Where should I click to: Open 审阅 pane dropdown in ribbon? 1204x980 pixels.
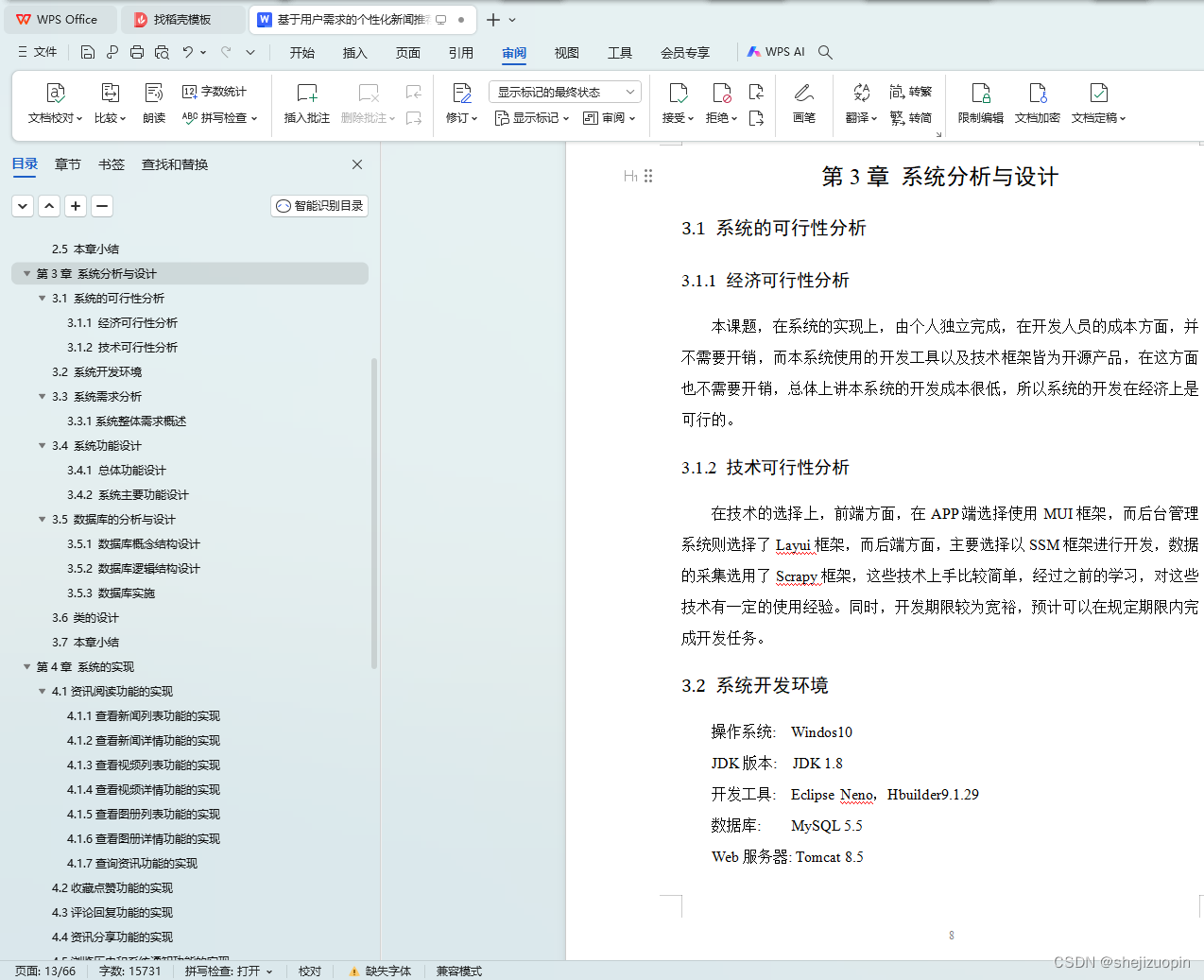coord(610,118)
